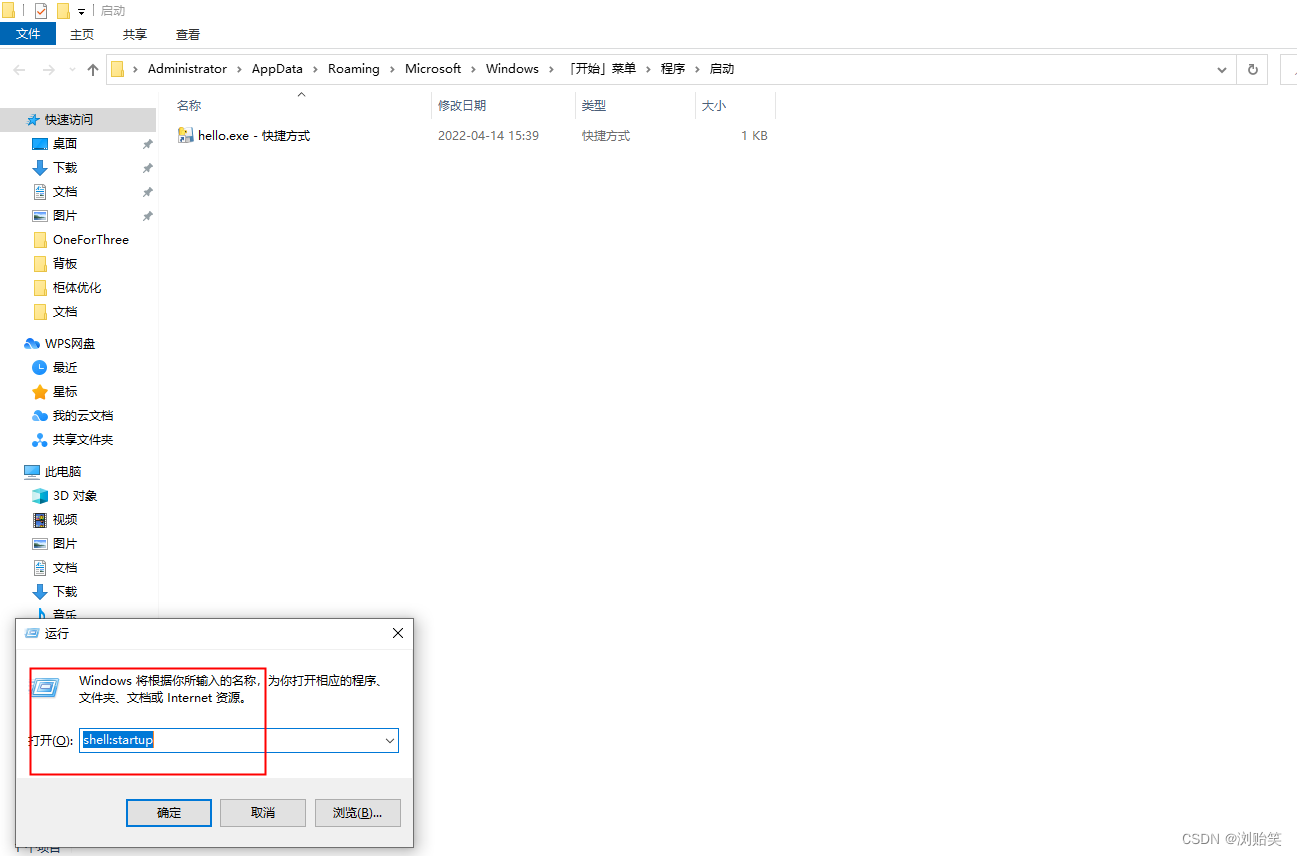Click Administrator in the address path
This screenshot has width=1297, height=856.
point(187,69)
